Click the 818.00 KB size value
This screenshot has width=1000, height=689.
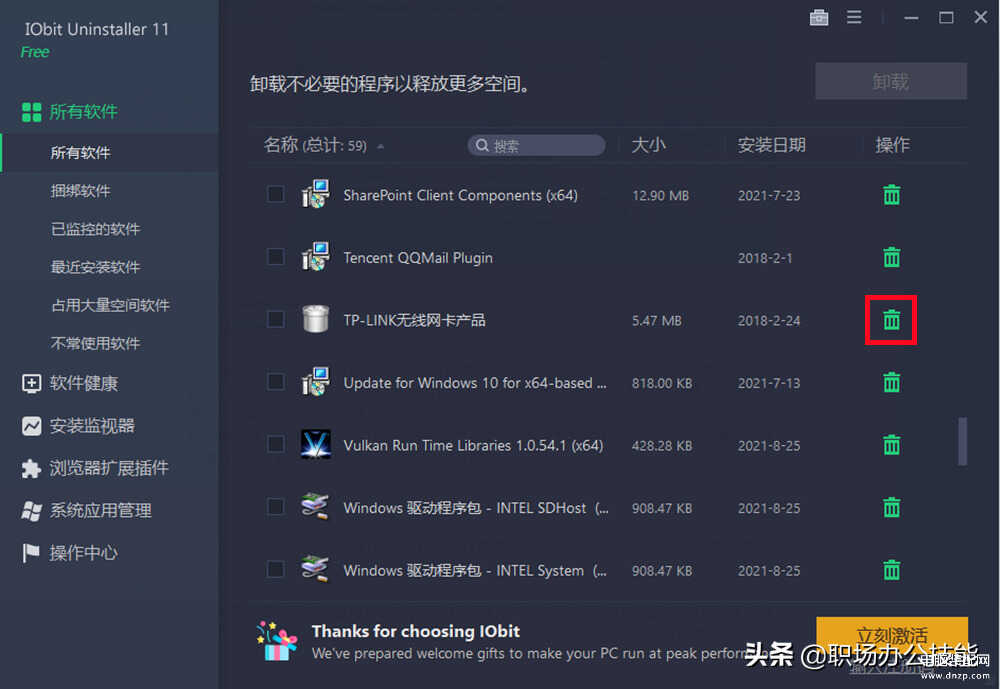662,383
